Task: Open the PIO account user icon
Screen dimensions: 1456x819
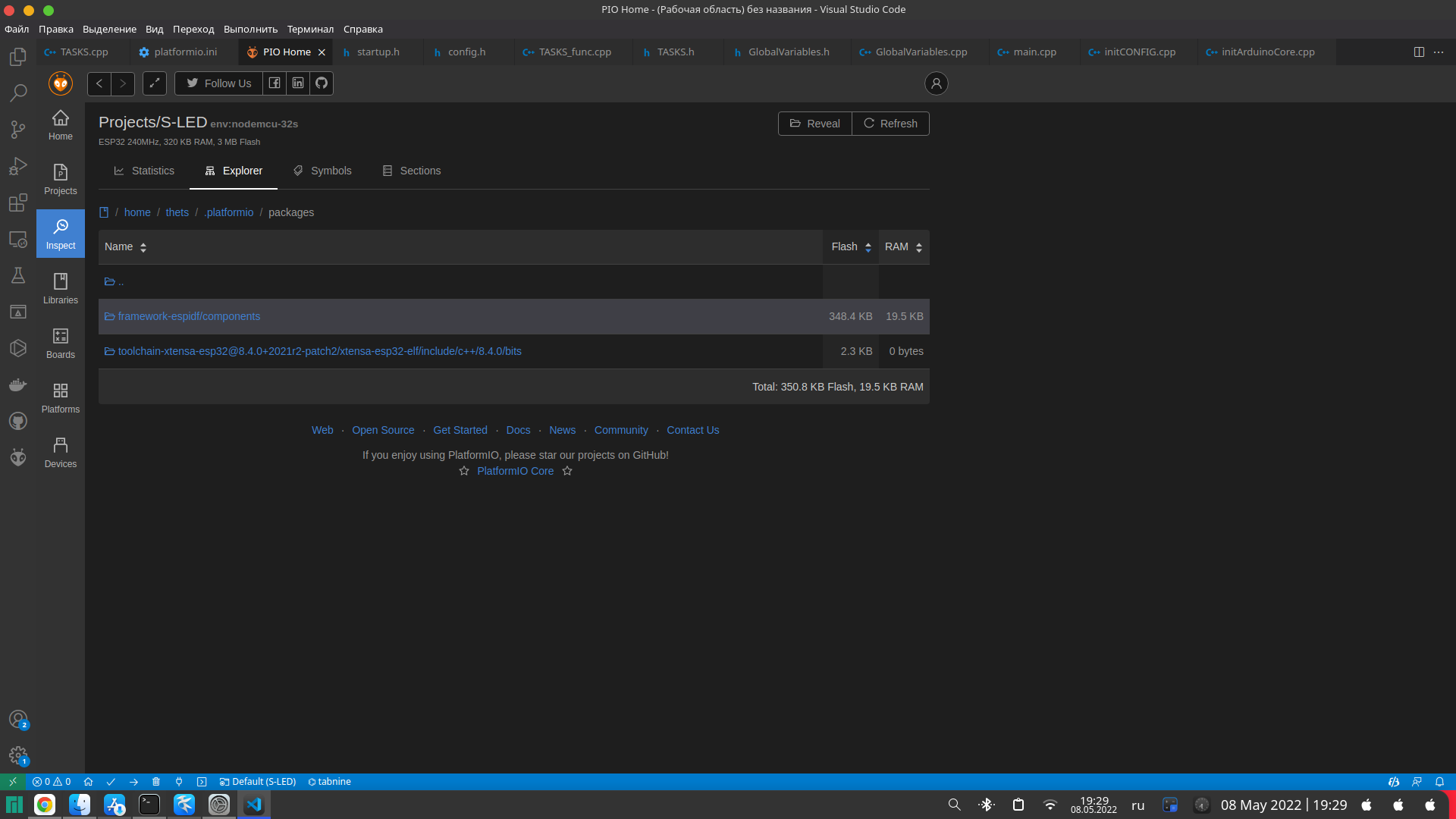Action: click(x=937, y=83)
